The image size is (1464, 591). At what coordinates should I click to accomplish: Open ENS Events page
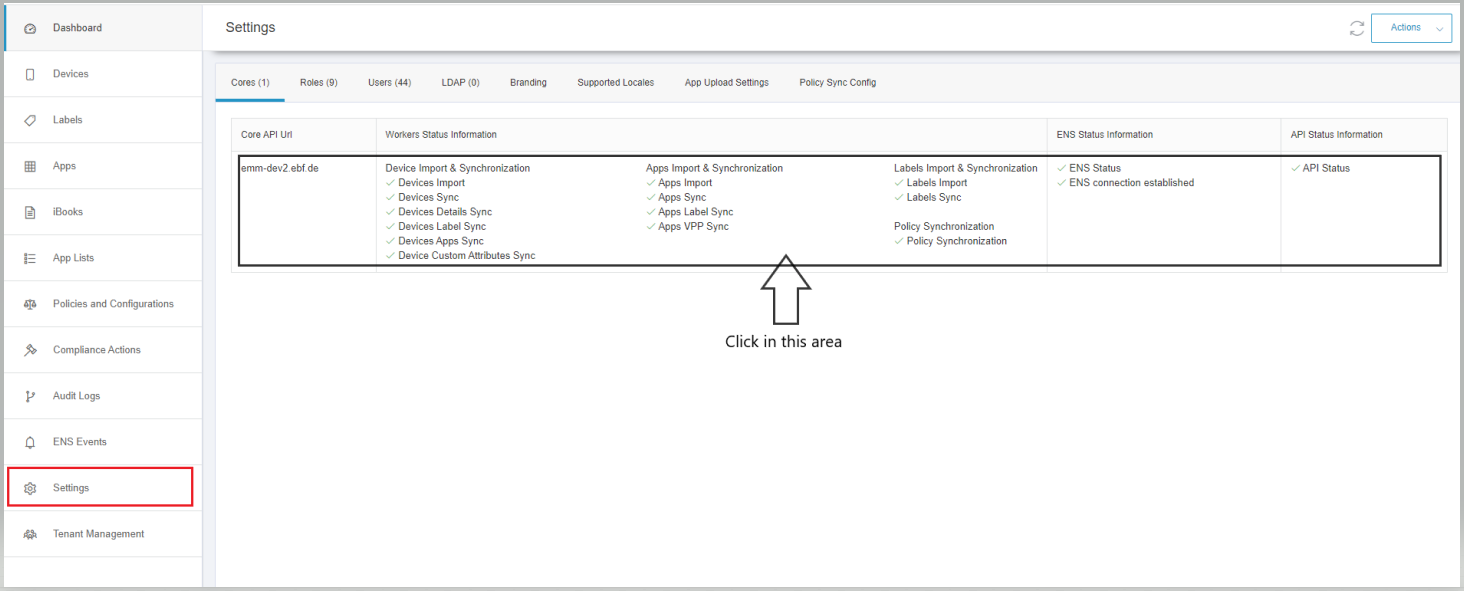pos(102,442)
